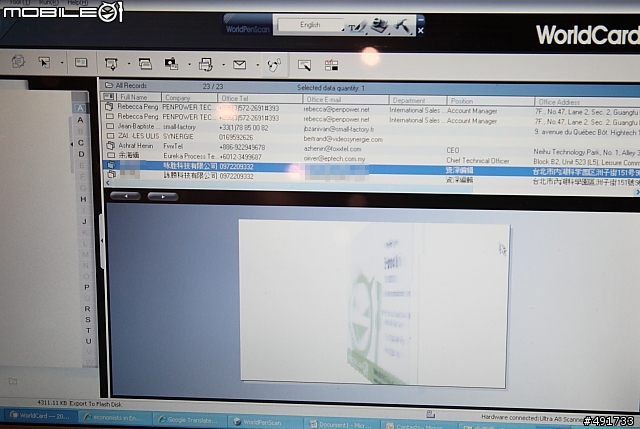Click the envelope email icon

point(239,64)
